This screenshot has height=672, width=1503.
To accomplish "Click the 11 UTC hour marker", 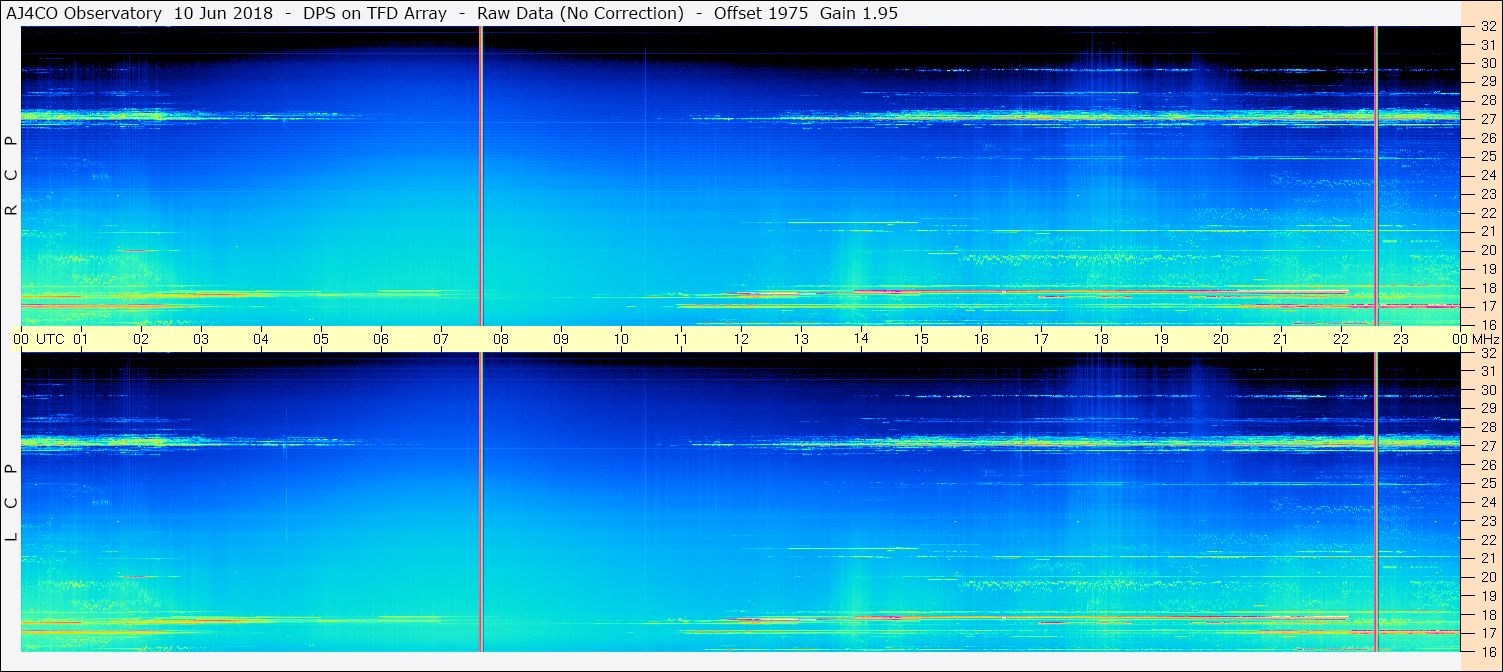I will [x=681, y=340].
